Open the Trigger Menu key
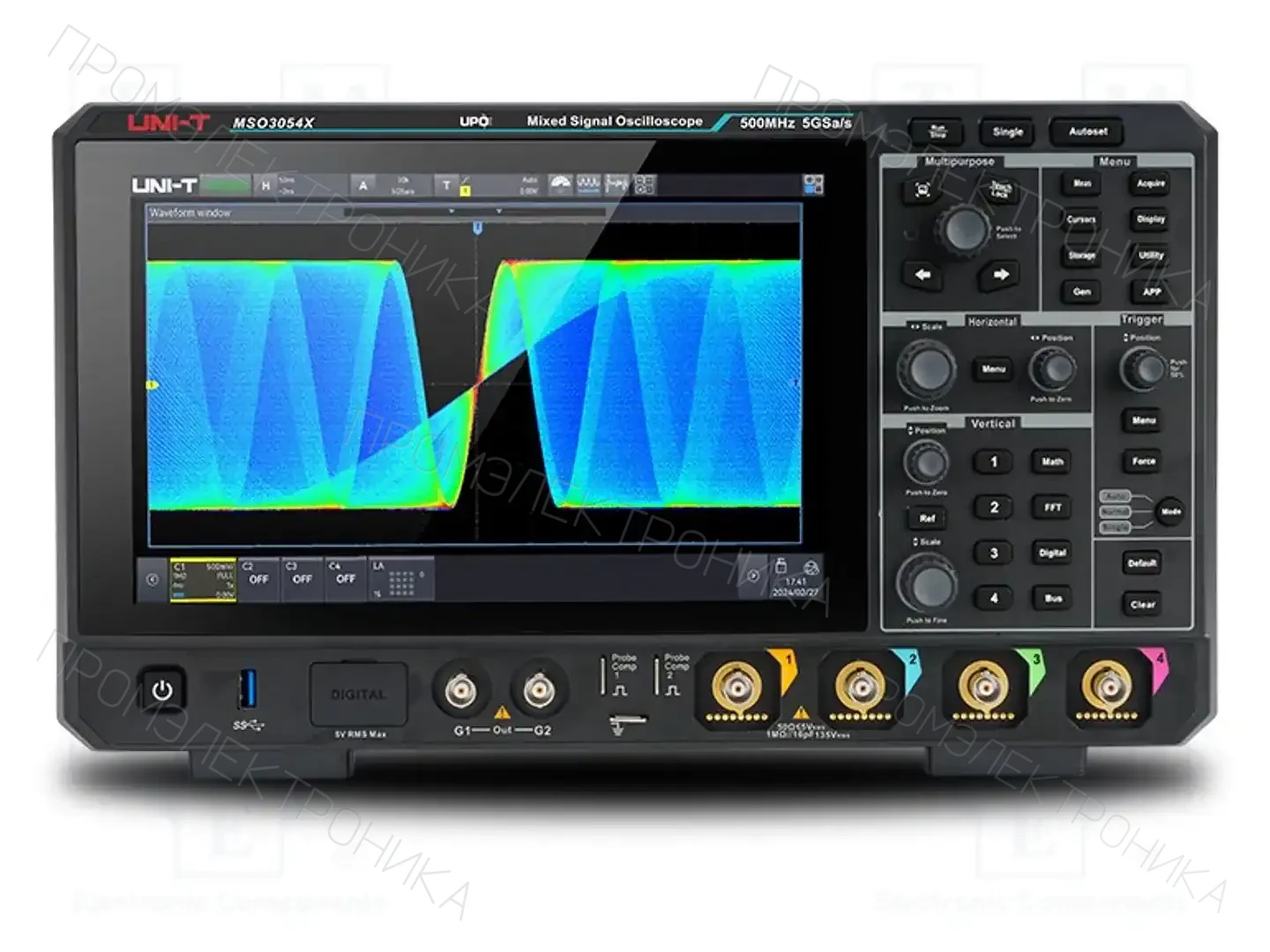Image resolution: width=1270 pixels, height=952 pixels. pos(1144,420)
